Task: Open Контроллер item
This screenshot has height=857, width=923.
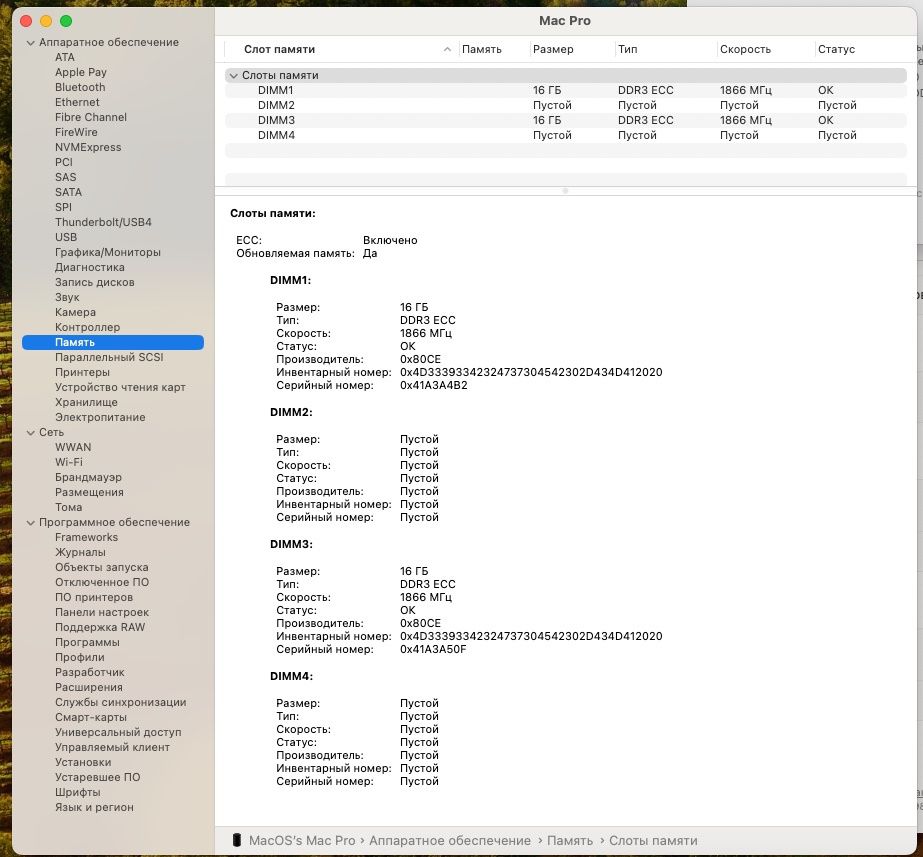Action: coord(87,327)
